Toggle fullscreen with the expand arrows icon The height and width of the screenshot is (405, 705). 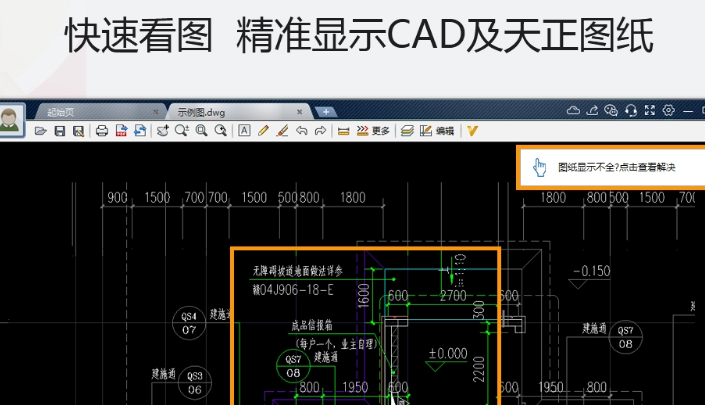click(650, 110)
